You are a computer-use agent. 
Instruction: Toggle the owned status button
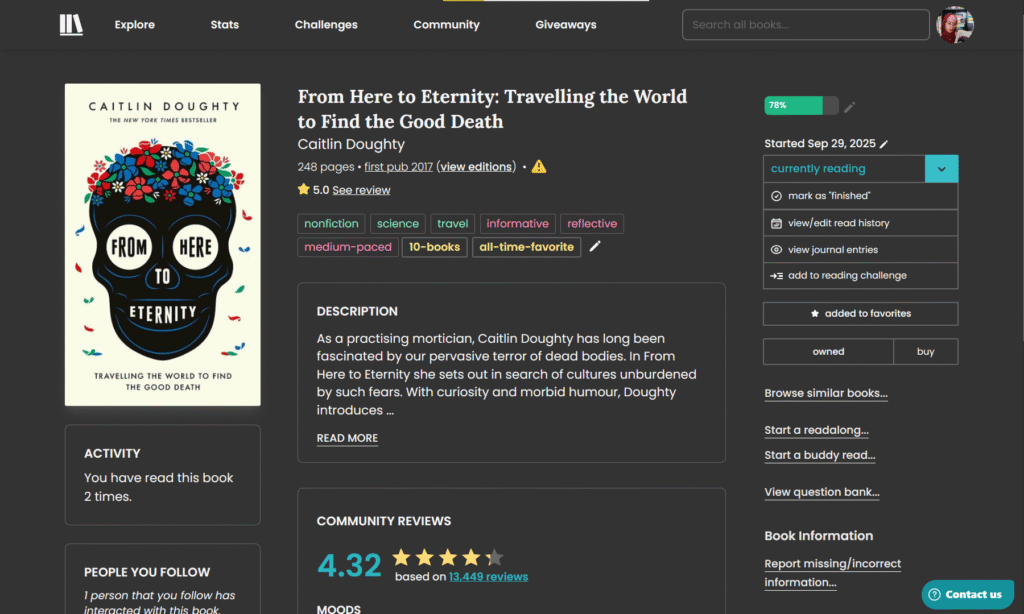(828, 352)
